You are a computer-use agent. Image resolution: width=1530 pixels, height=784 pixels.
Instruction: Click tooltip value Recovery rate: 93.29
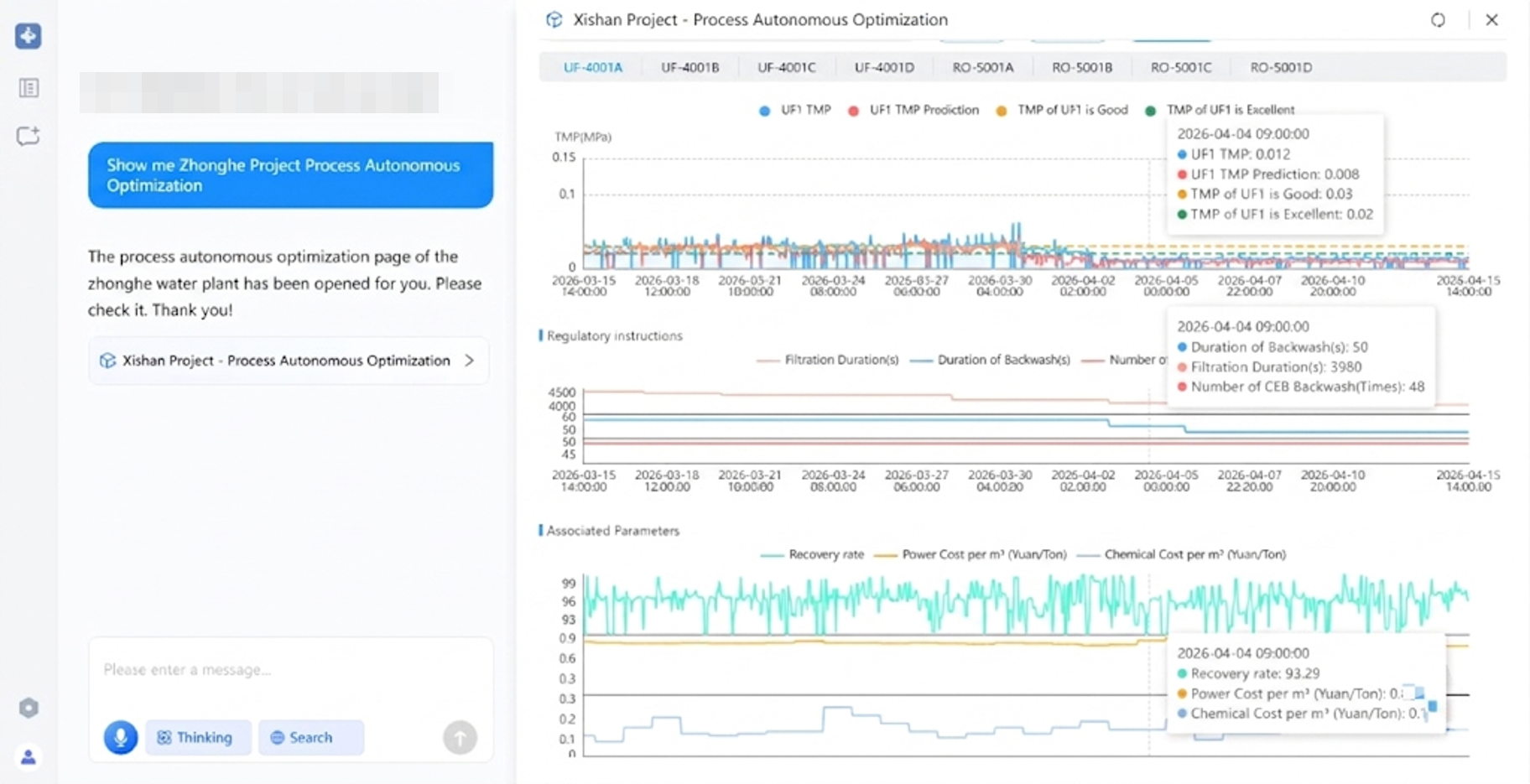pos(1248,673)
